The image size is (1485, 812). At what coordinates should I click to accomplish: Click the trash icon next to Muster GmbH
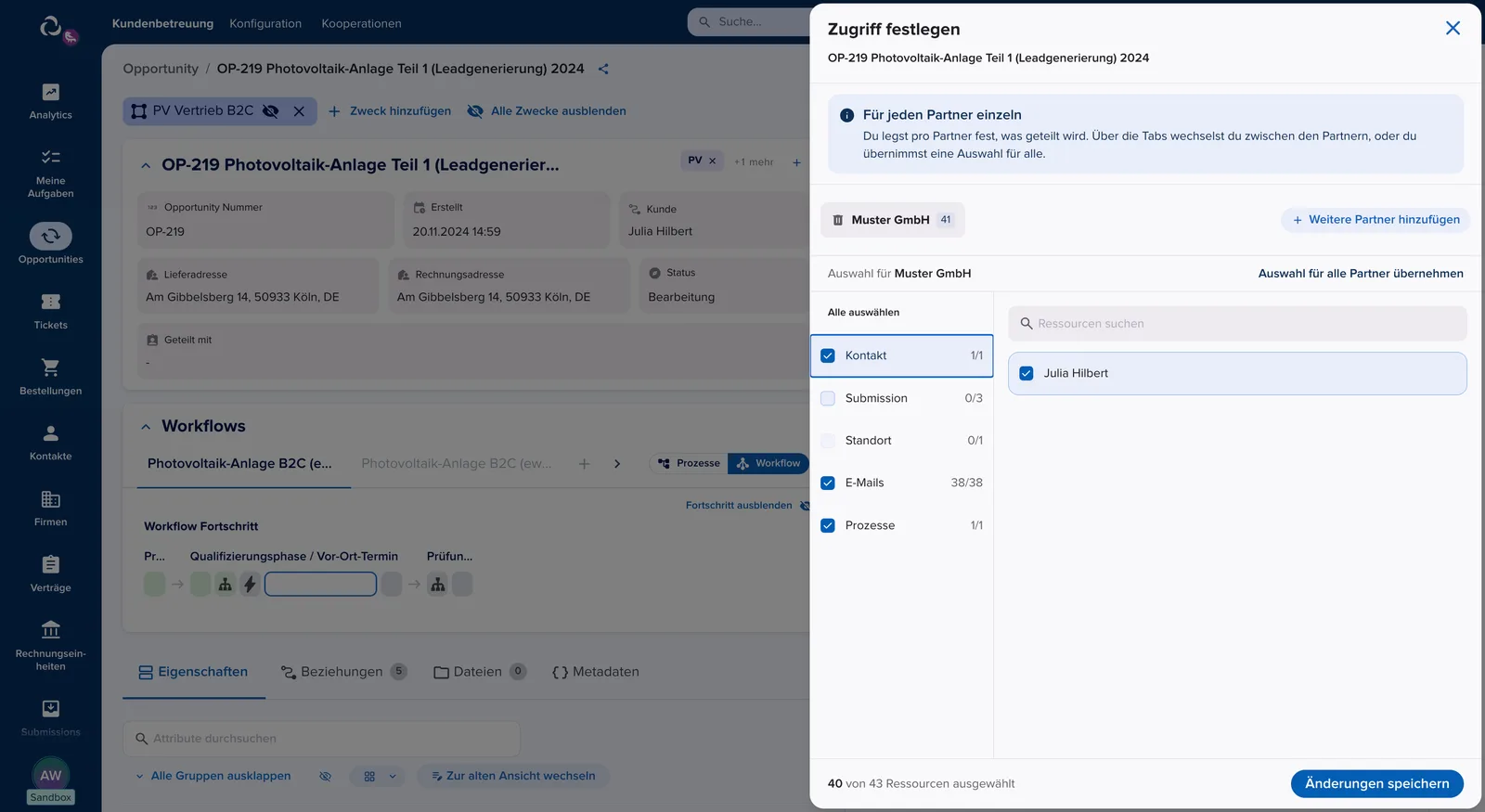(838, 220)
